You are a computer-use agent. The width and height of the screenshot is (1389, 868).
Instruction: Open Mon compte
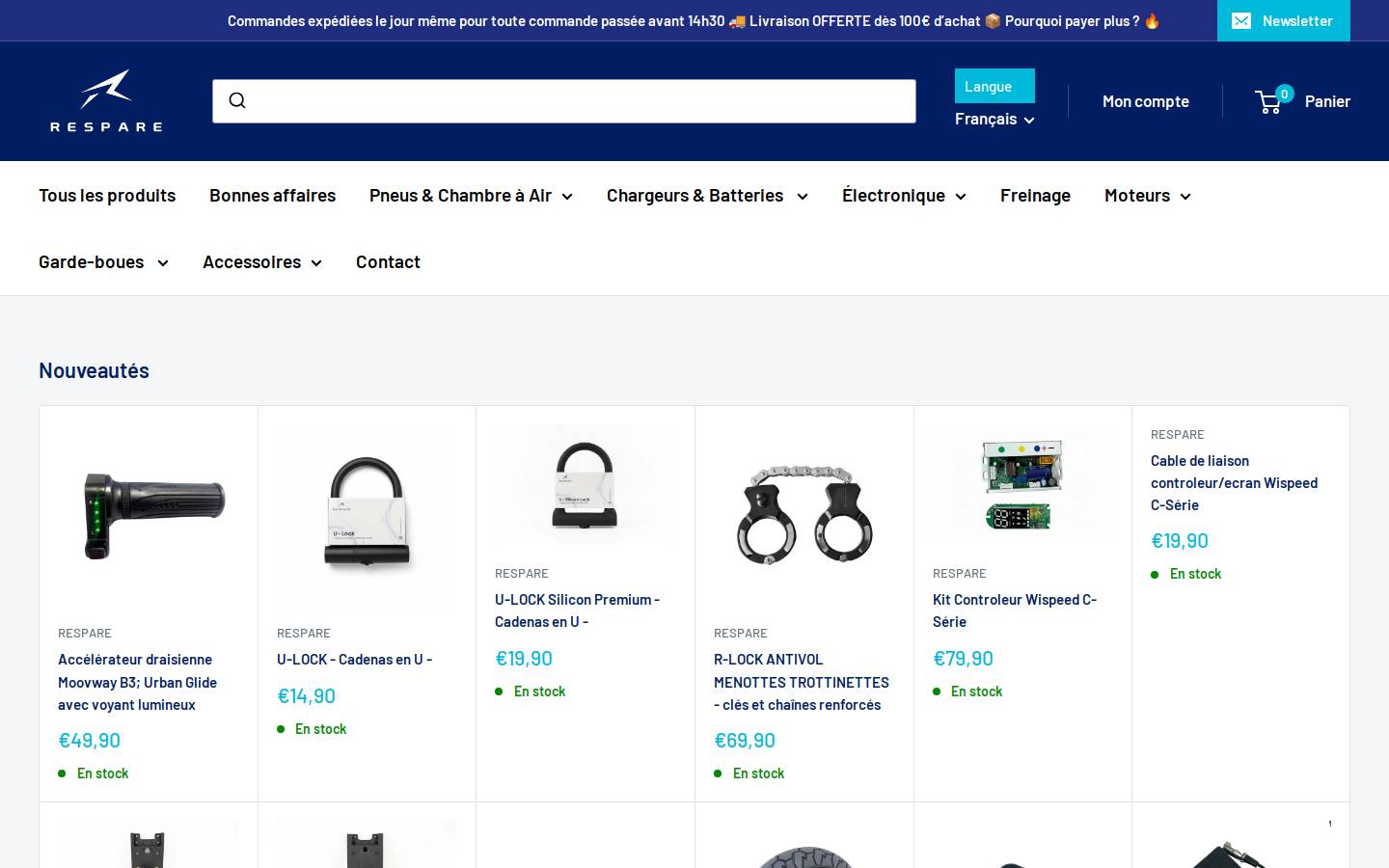point(1145,101)
